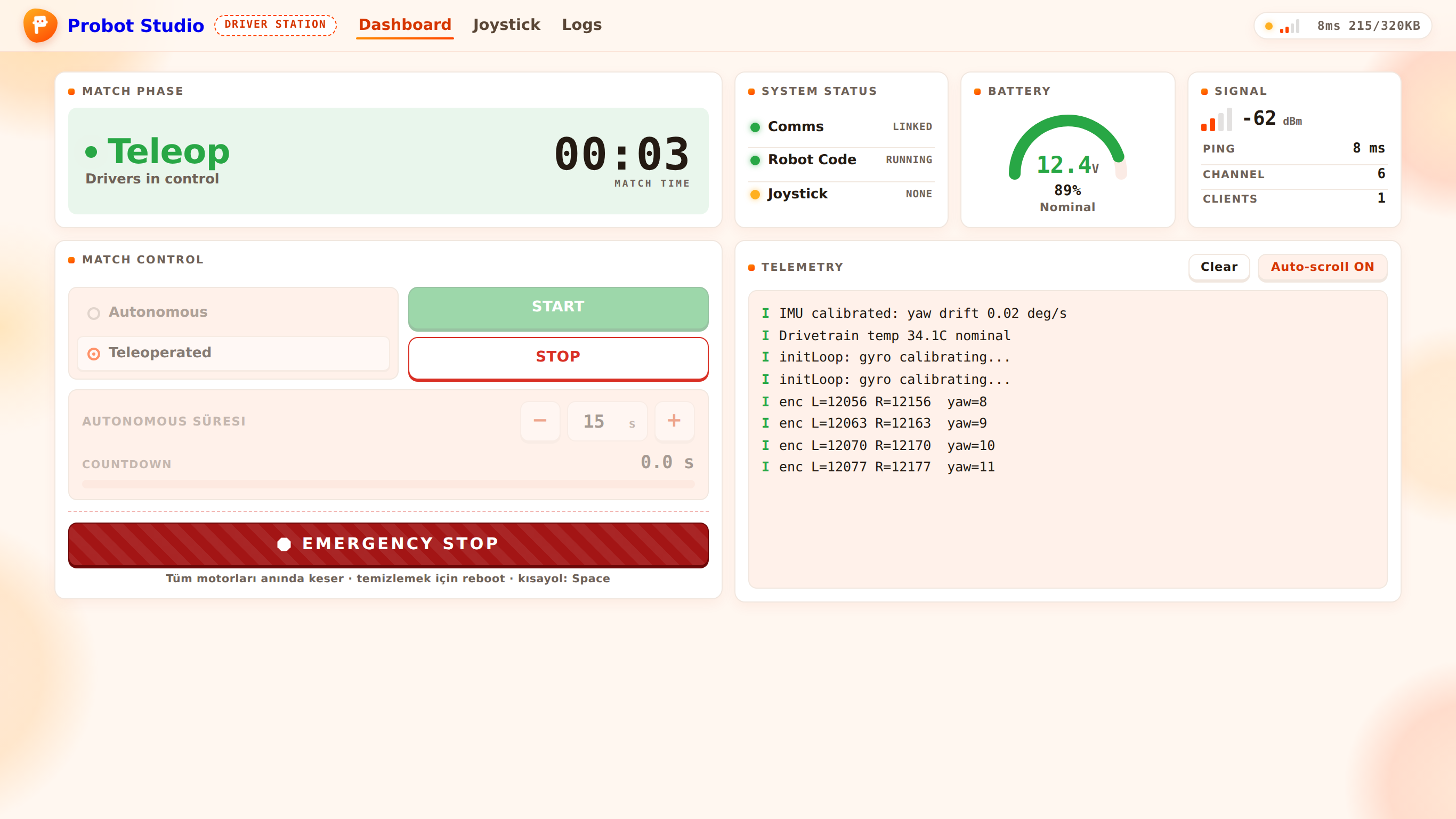
Task: Open the Logs tab
Action: pos(581,25)
